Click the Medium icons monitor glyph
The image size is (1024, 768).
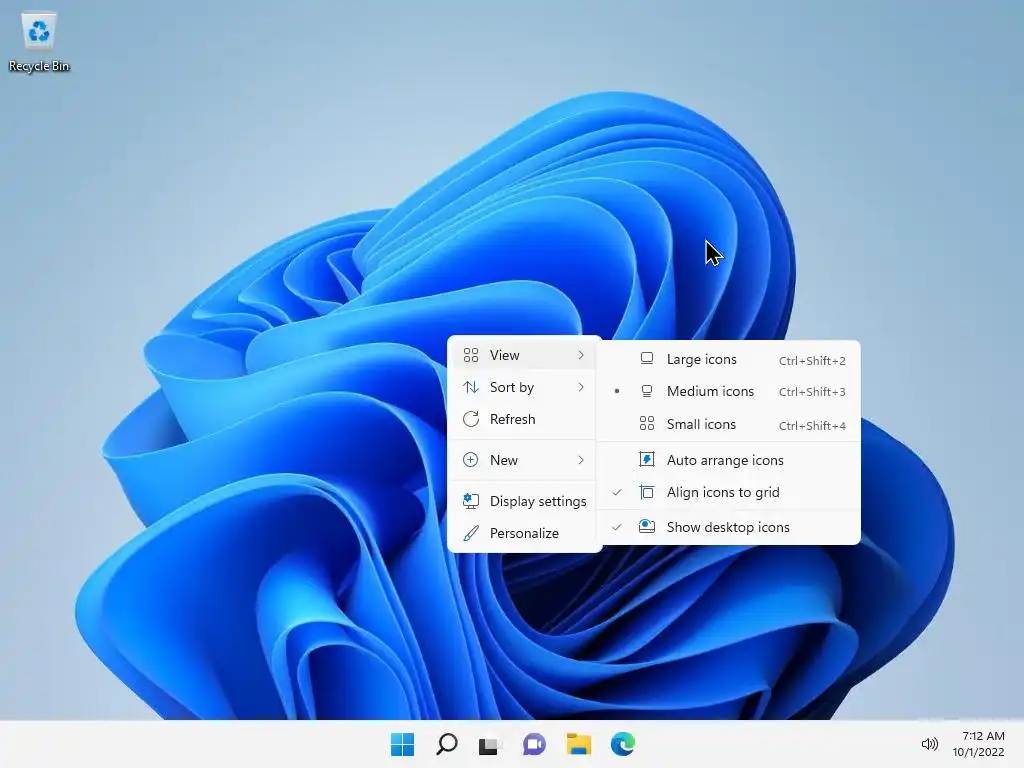647,391
